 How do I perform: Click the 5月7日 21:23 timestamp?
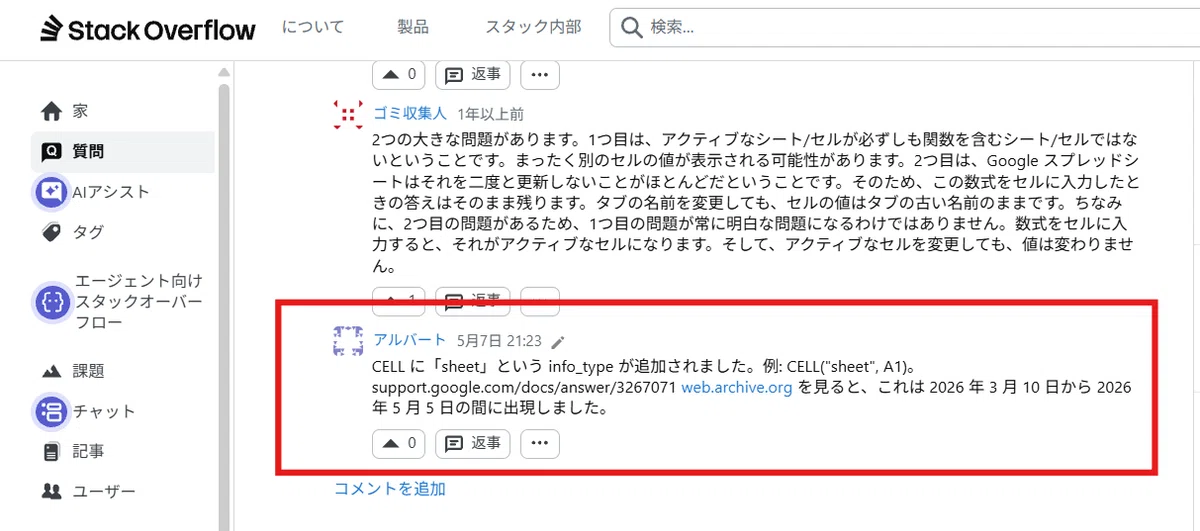(499, 341)
